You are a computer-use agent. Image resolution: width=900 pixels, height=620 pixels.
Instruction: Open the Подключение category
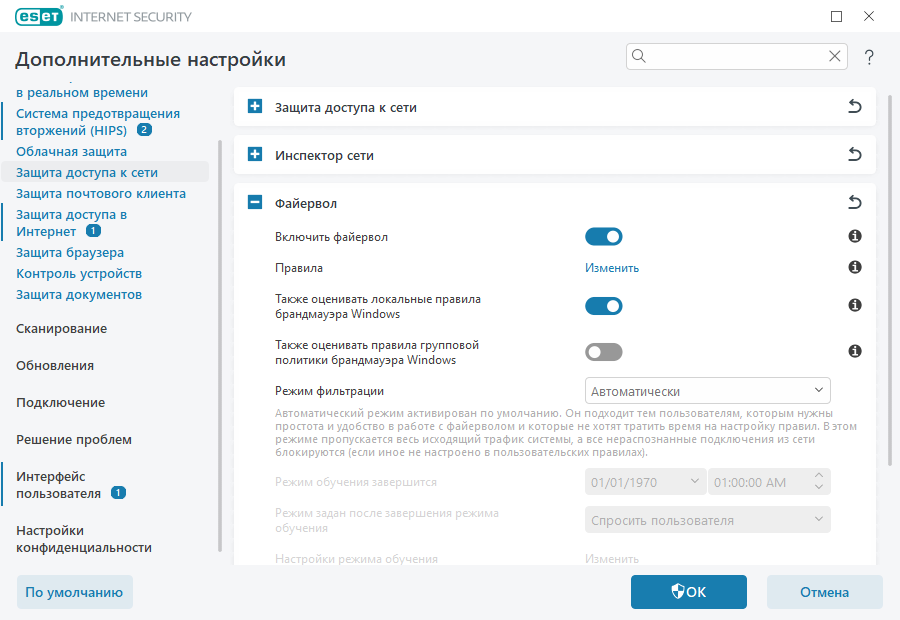(60, 402)
